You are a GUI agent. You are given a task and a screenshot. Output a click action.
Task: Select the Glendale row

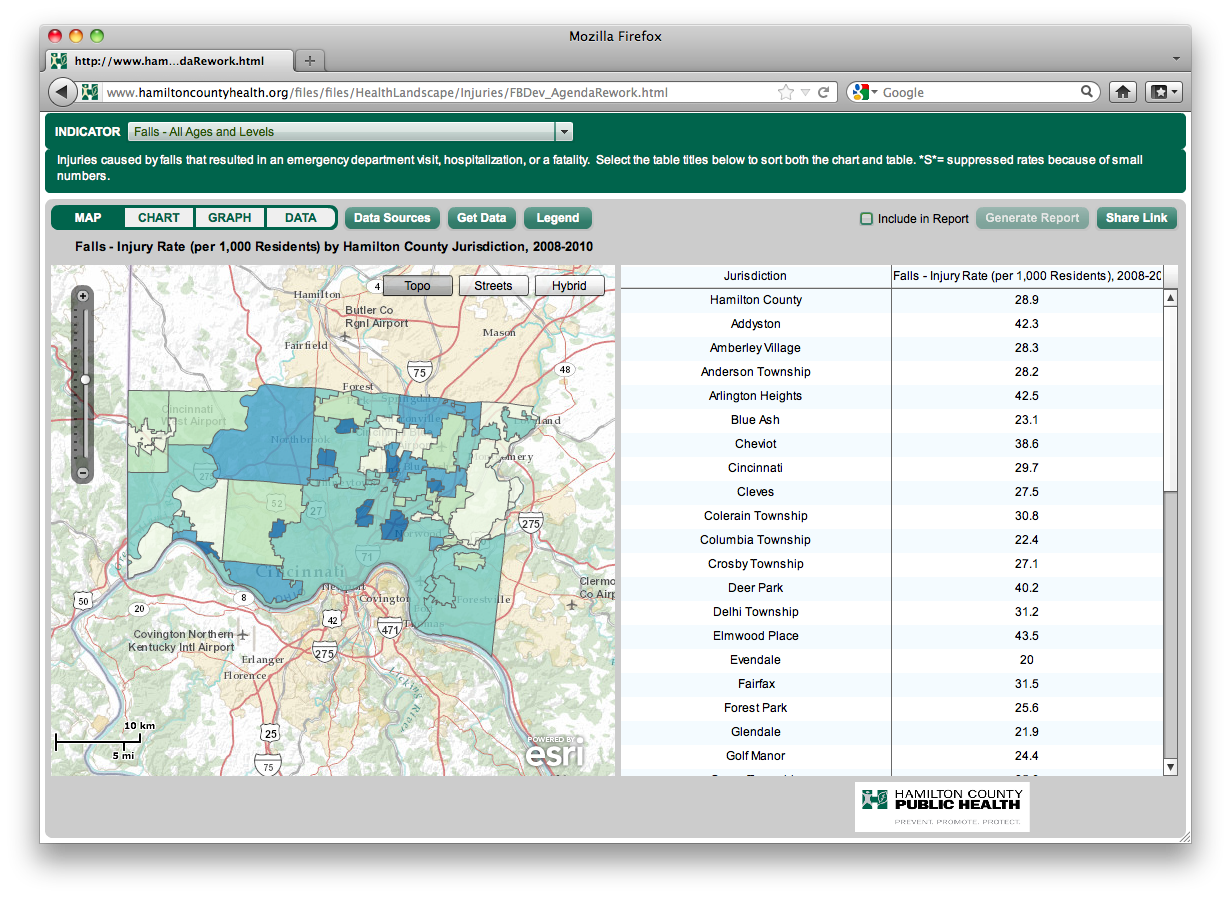(892, 732)
